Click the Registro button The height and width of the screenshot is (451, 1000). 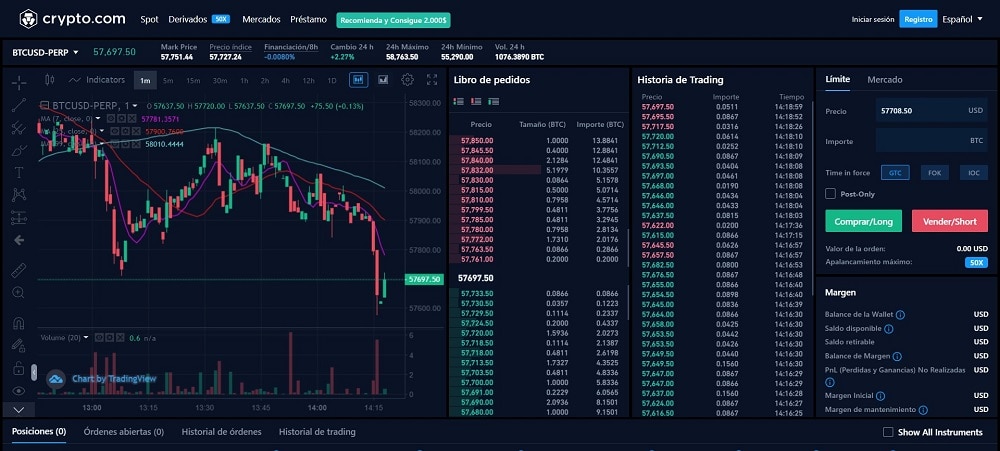pyautogui.click(x=918, y=19)
